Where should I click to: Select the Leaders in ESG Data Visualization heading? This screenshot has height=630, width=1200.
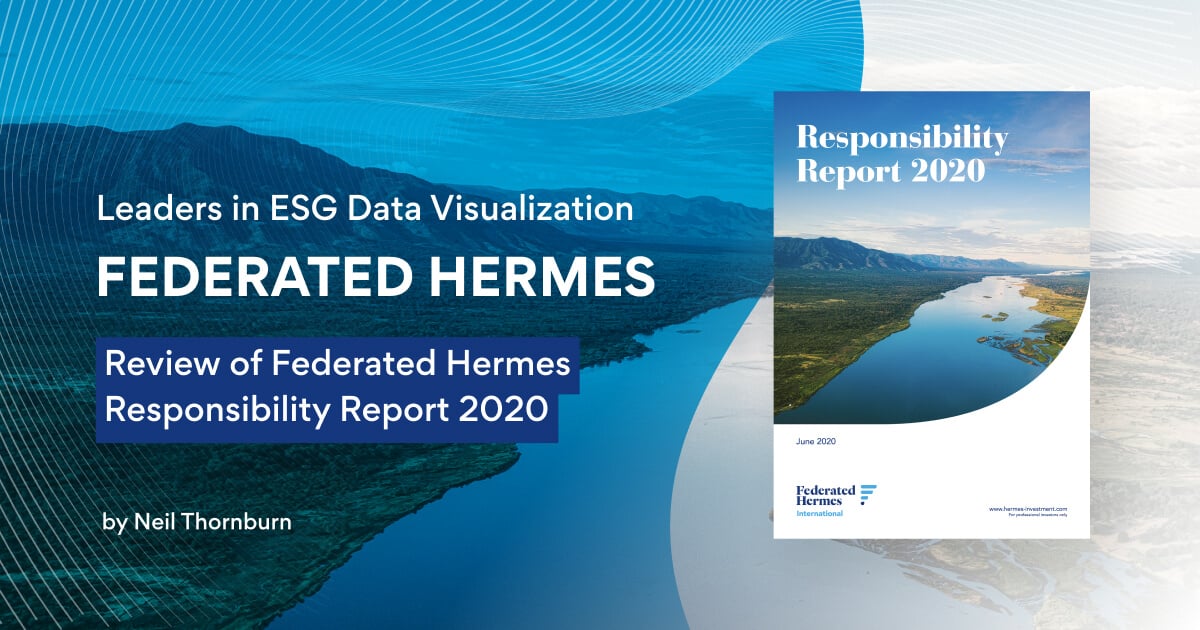[366, 210]
